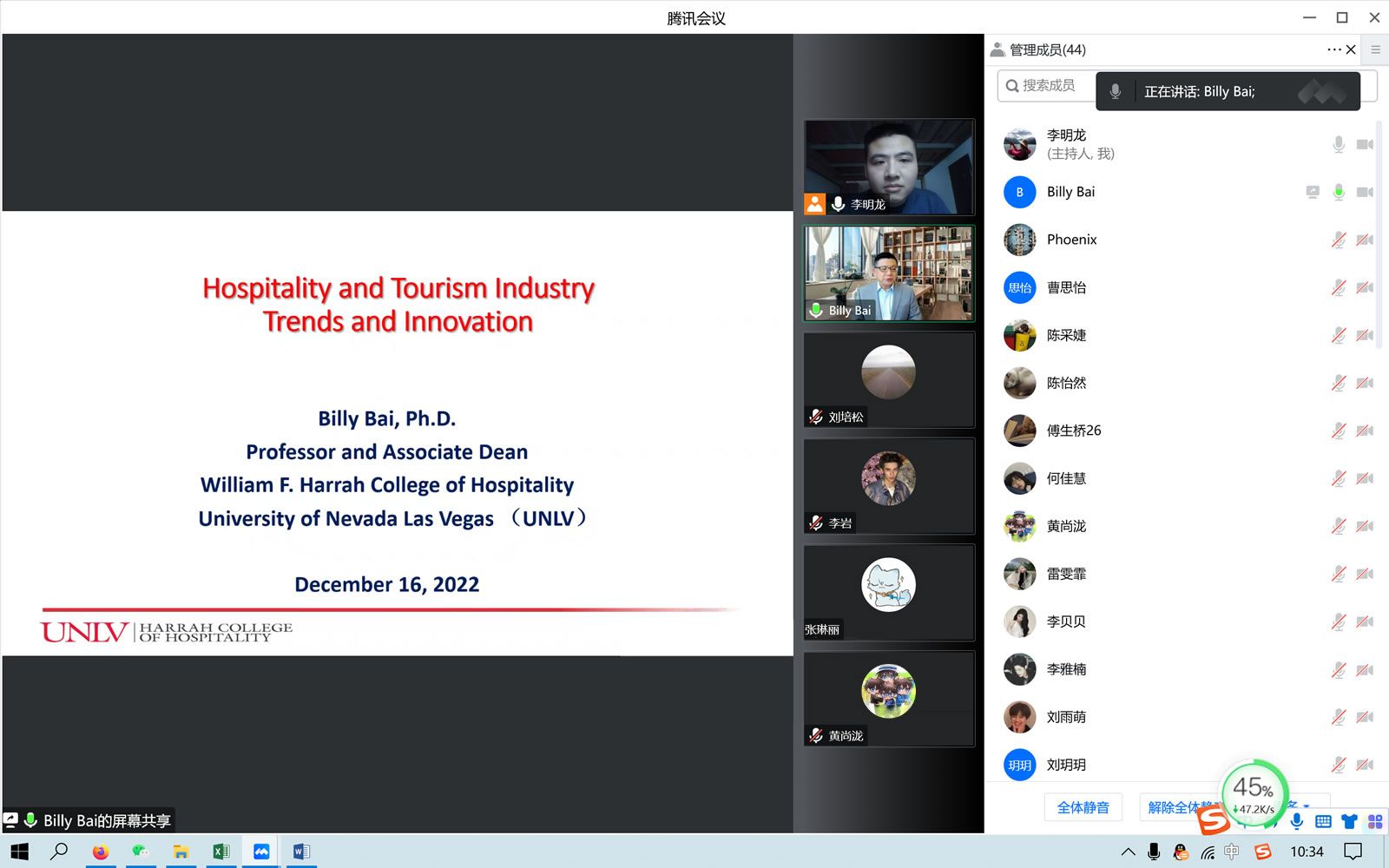
Task: Click Billy Bai's camera icon in list
Action: (1365, 192)
